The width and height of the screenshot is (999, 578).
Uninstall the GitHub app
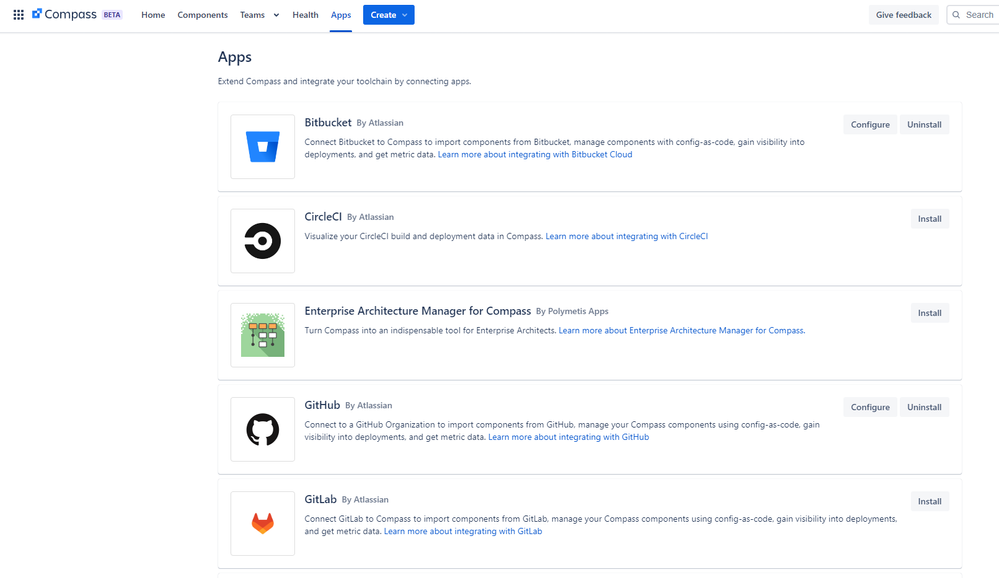pos(923,406)
